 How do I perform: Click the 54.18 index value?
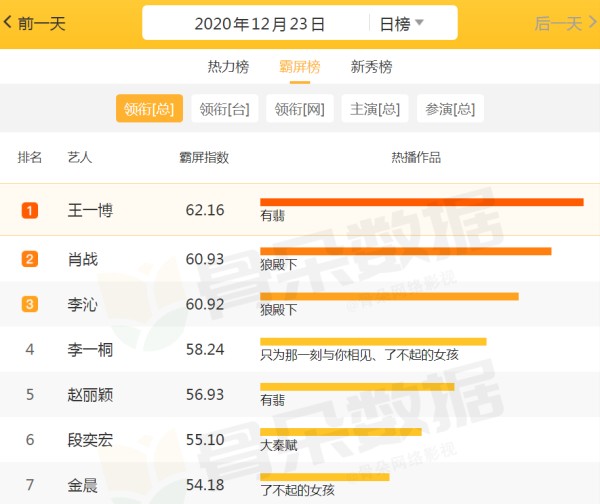[x=205, y=485]
